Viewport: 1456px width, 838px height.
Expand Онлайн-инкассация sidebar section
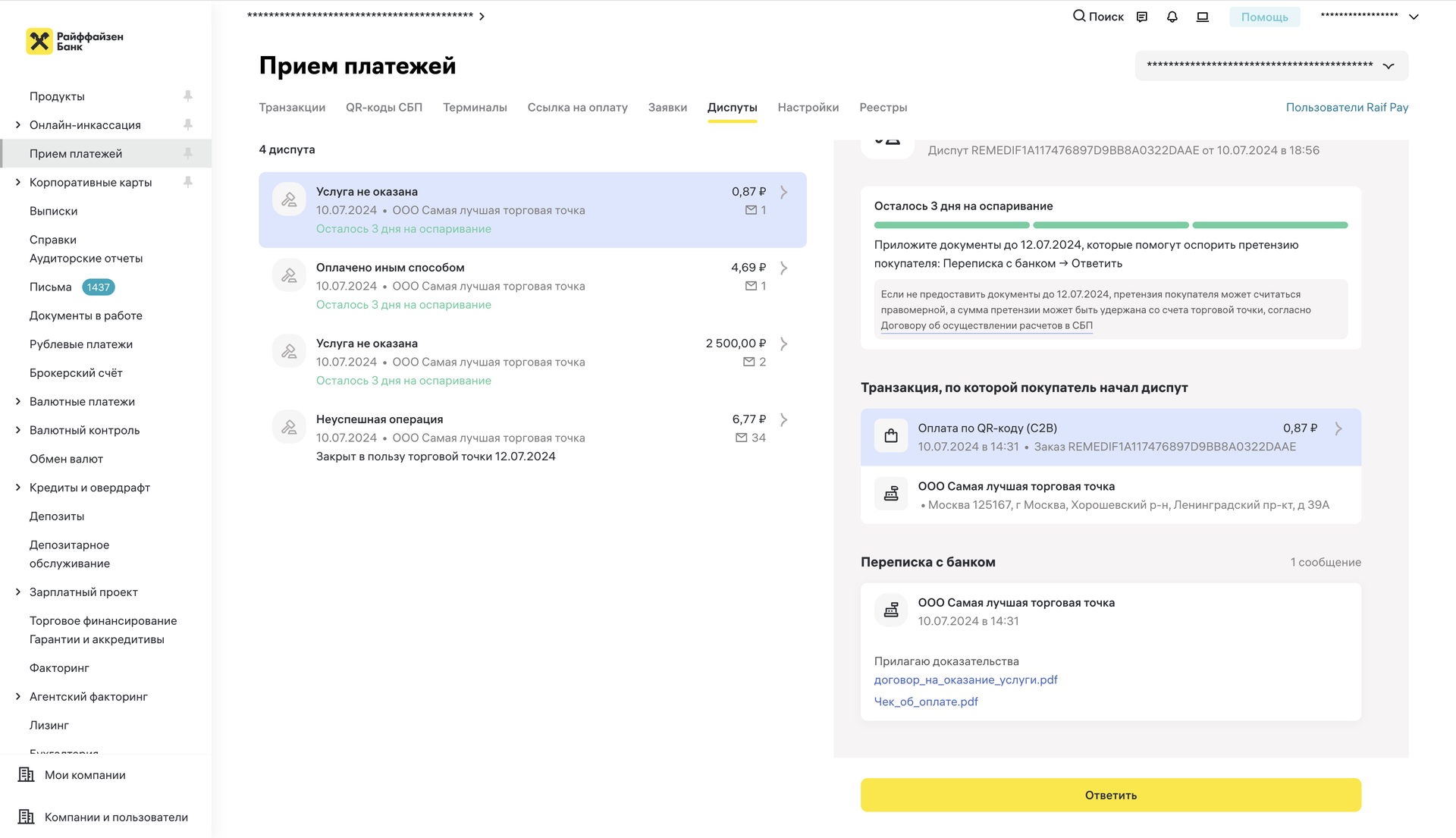pos(18,124)
